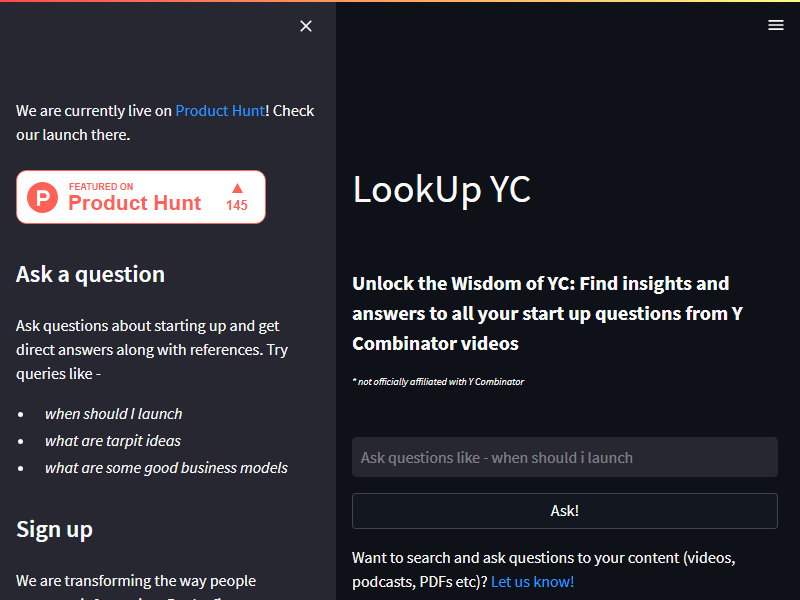Open the hamburger menu

pos(776,25)
